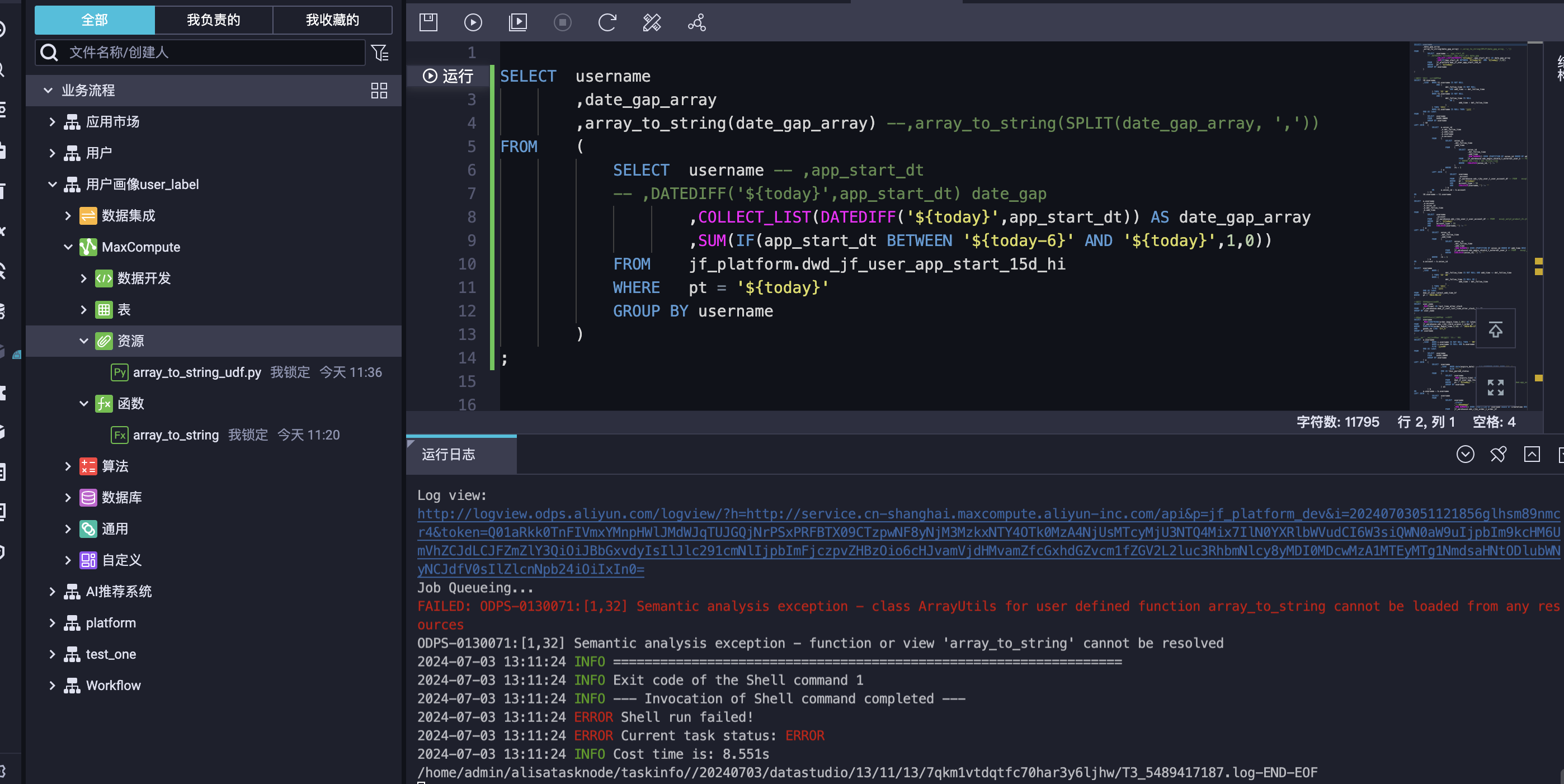The height and width of the screenshot is (784, 1564).
Task: Stop the running task button
Action: [x=562, y=22]
